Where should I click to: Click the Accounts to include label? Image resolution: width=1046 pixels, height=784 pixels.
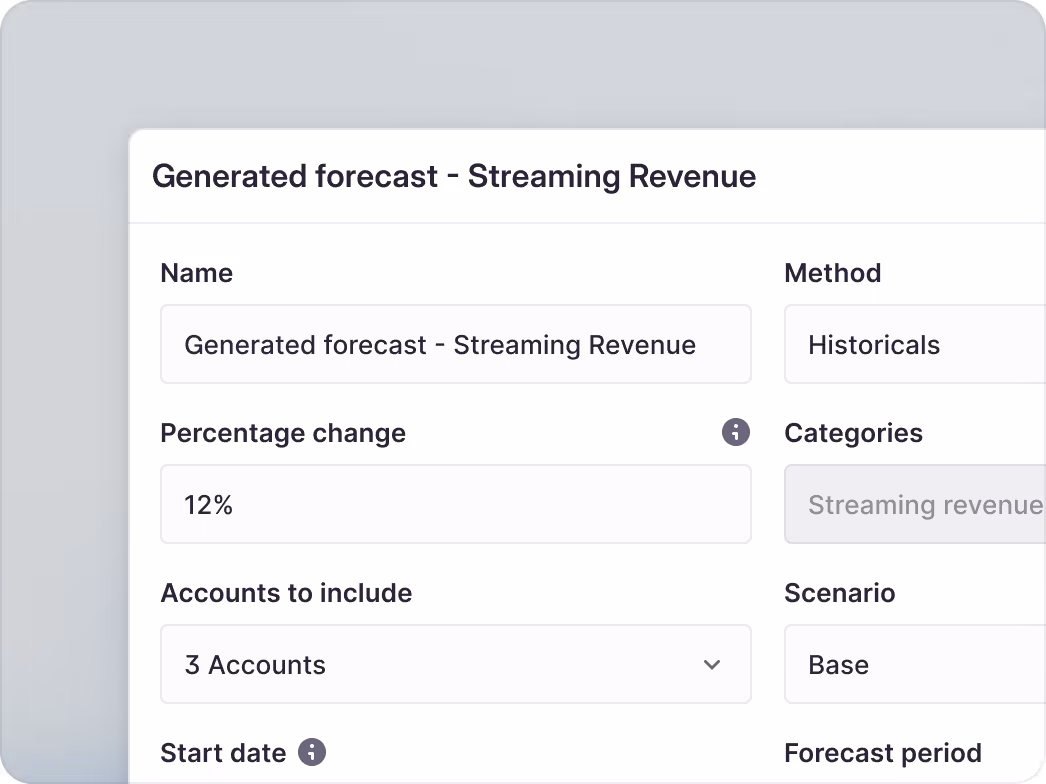(x=286, y=593)
